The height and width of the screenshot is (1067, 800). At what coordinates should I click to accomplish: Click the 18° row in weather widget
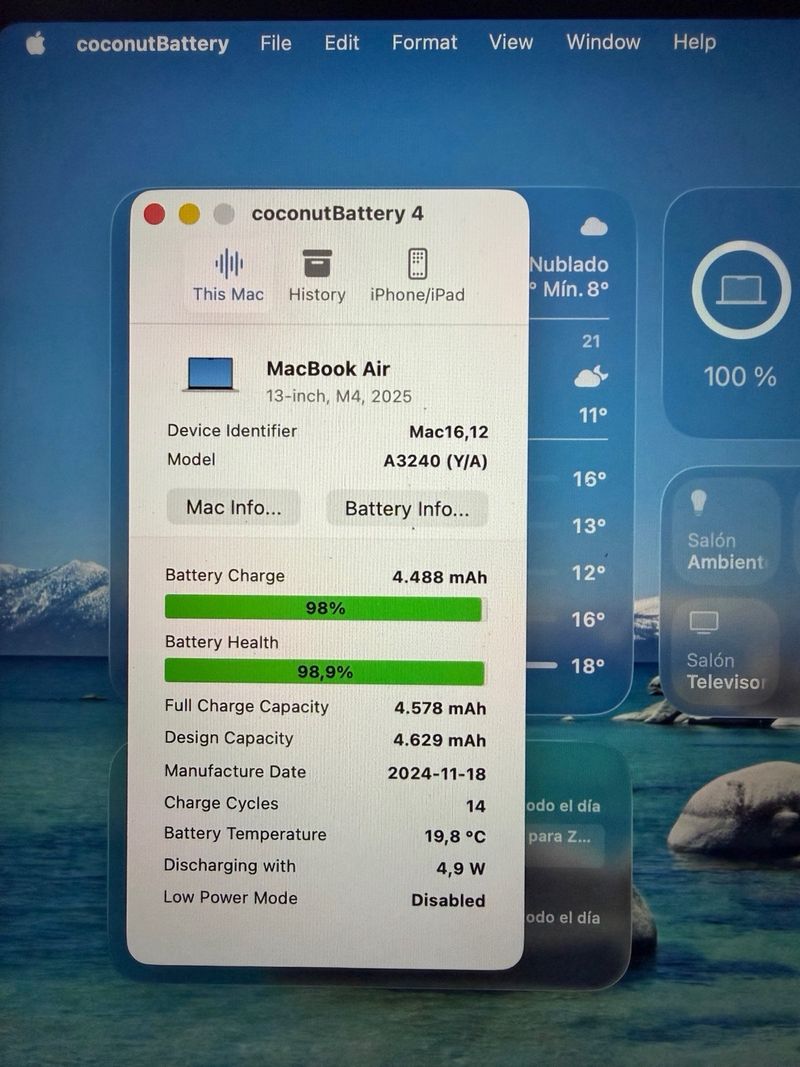click(x=568, y=666)
